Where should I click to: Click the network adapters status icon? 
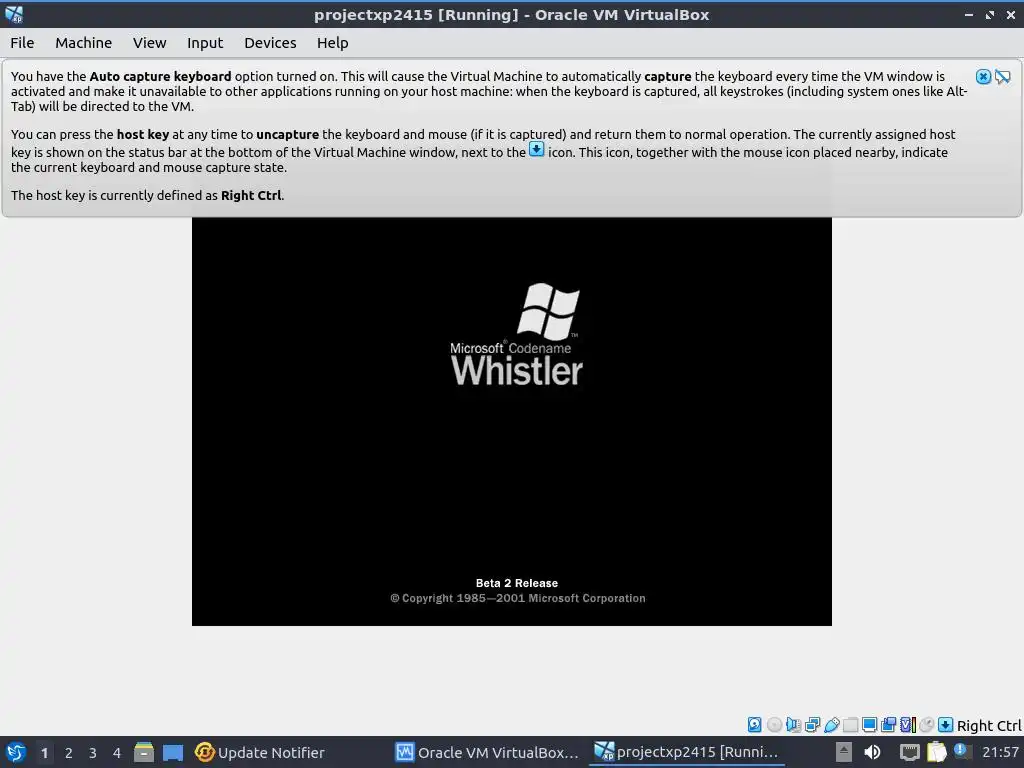coord(812,724)
